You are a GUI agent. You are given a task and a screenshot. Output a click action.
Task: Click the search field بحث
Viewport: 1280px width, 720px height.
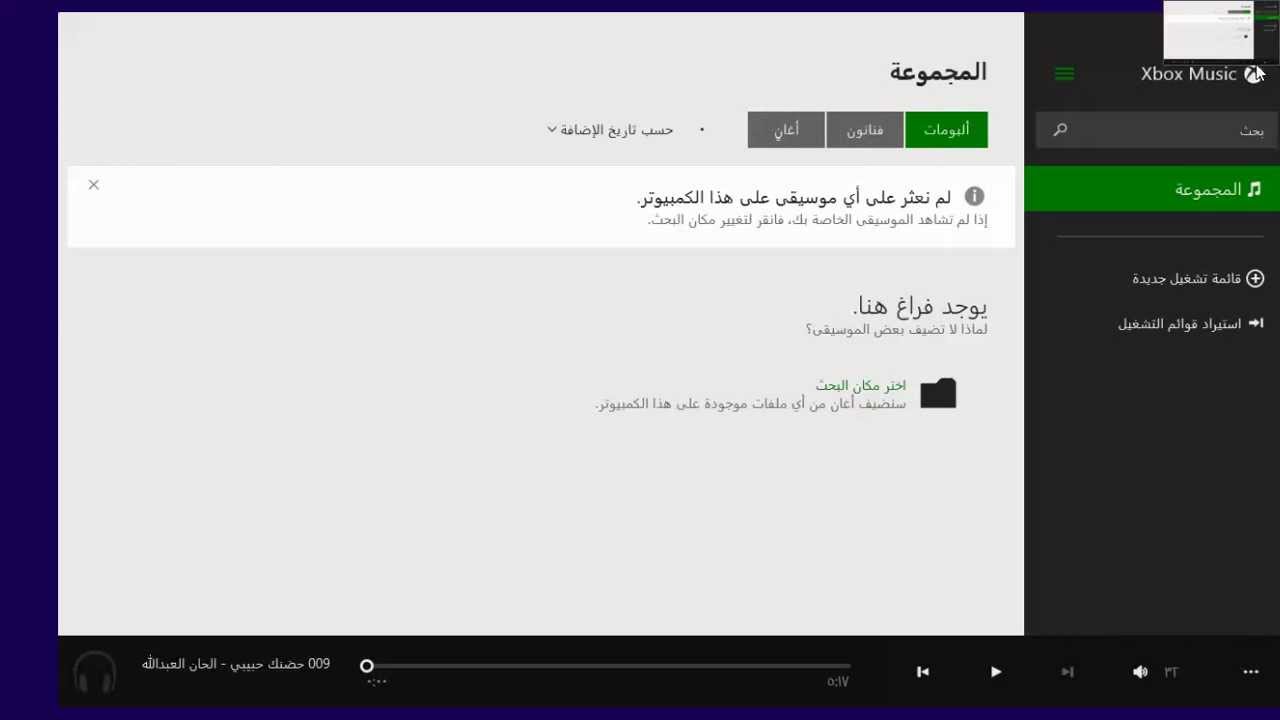pos(1157,130)
